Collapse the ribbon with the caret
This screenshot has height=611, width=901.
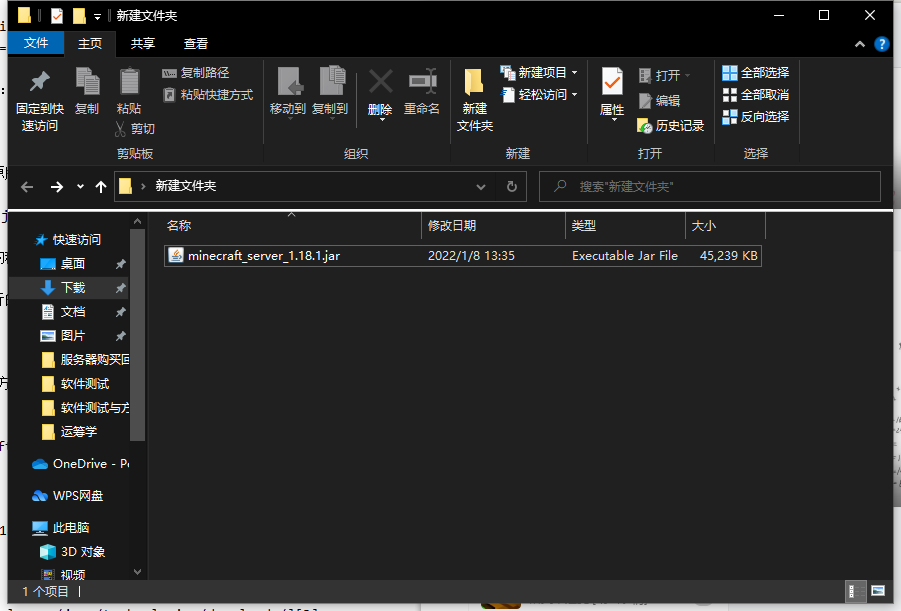[860, 44]
